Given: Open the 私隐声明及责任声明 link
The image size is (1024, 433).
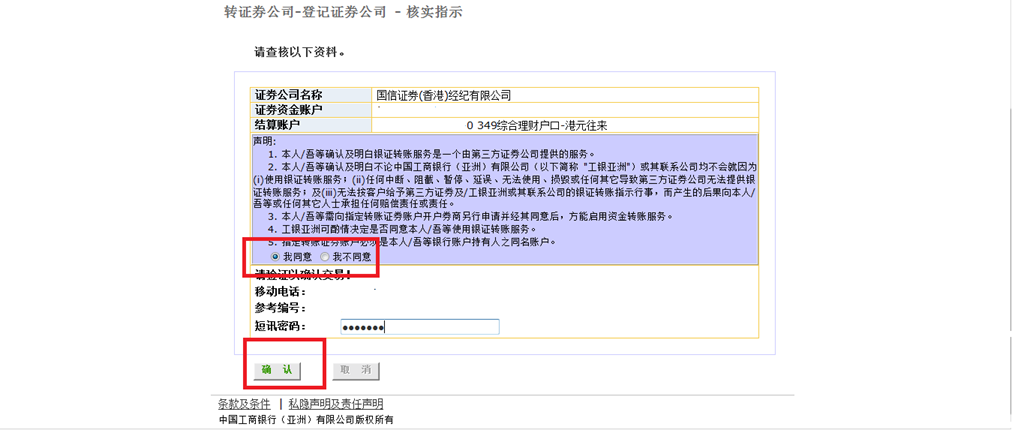Looking at the screenshot, I should point(335,404).
